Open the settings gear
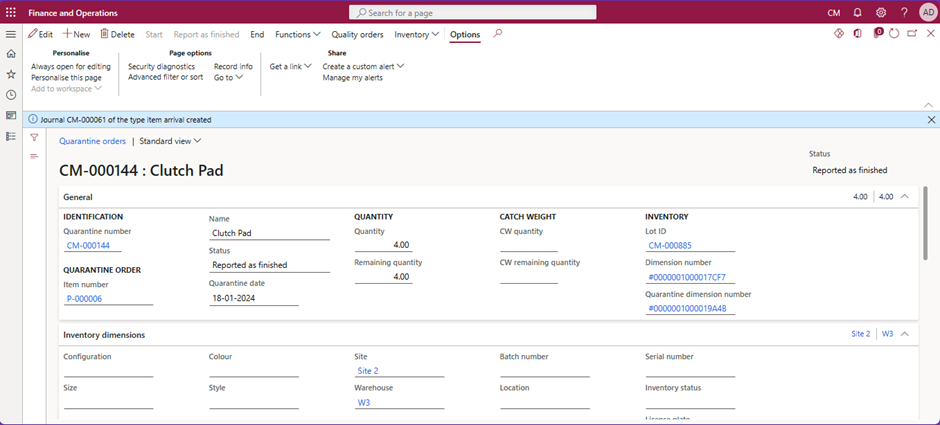The height and width of the screenshot is (425, 940). coord(881,13)
